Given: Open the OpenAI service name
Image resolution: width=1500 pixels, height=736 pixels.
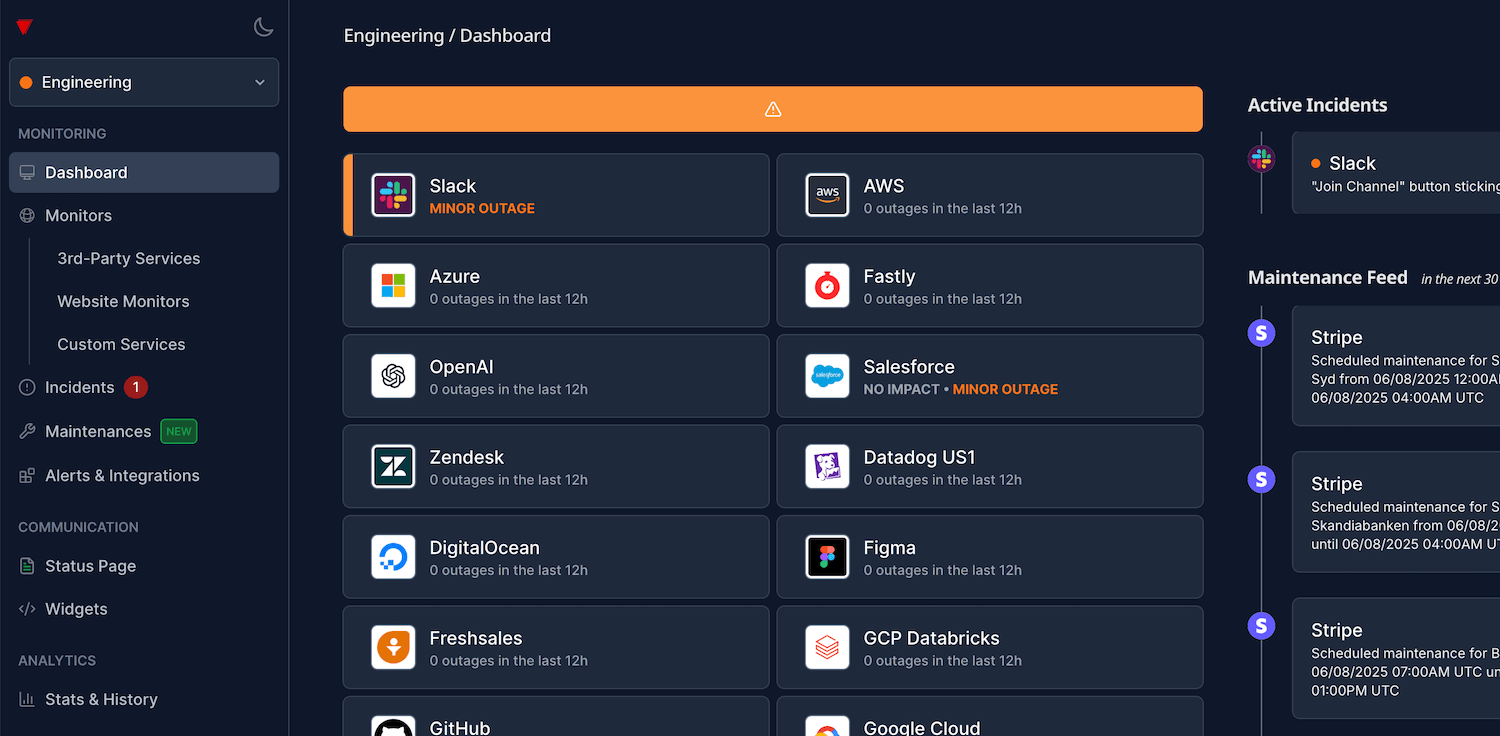Looking at the screenshot, I should (x=462, y=367).
